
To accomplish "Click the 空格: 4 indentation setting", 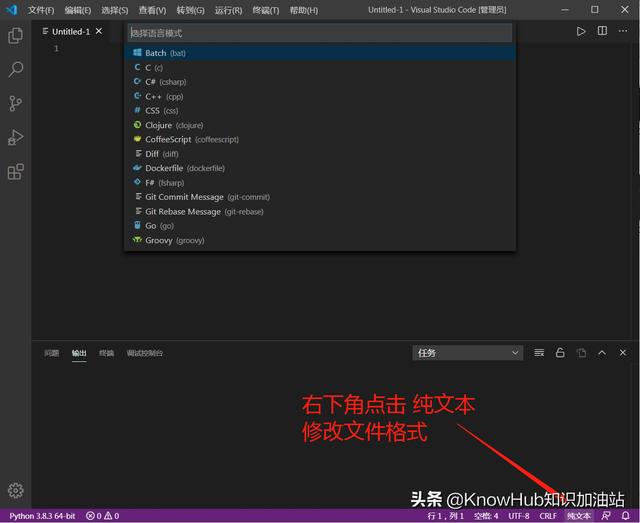I will click(x=486, y=516).
